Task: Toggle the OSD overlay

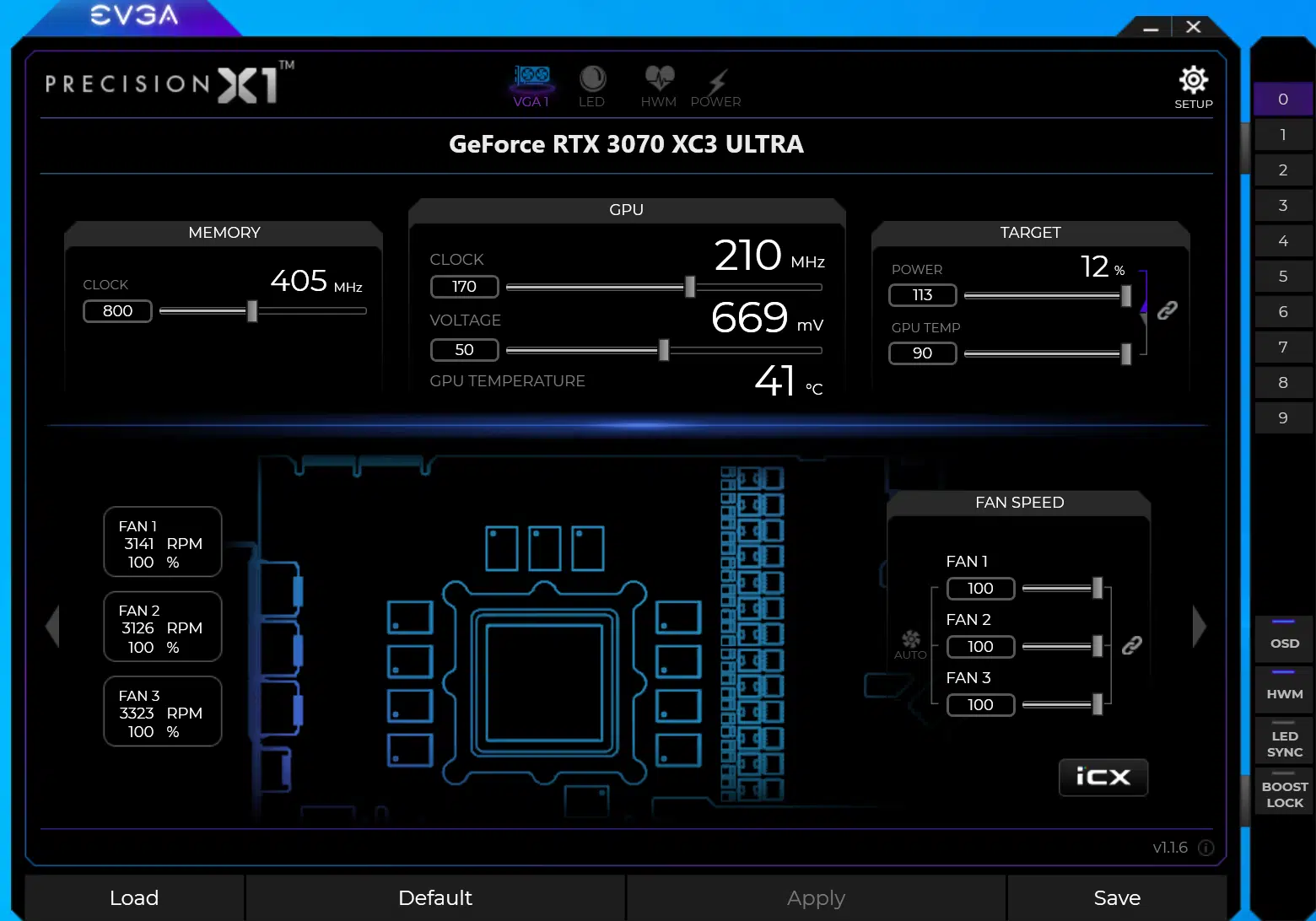Action: pos(1283,642)
